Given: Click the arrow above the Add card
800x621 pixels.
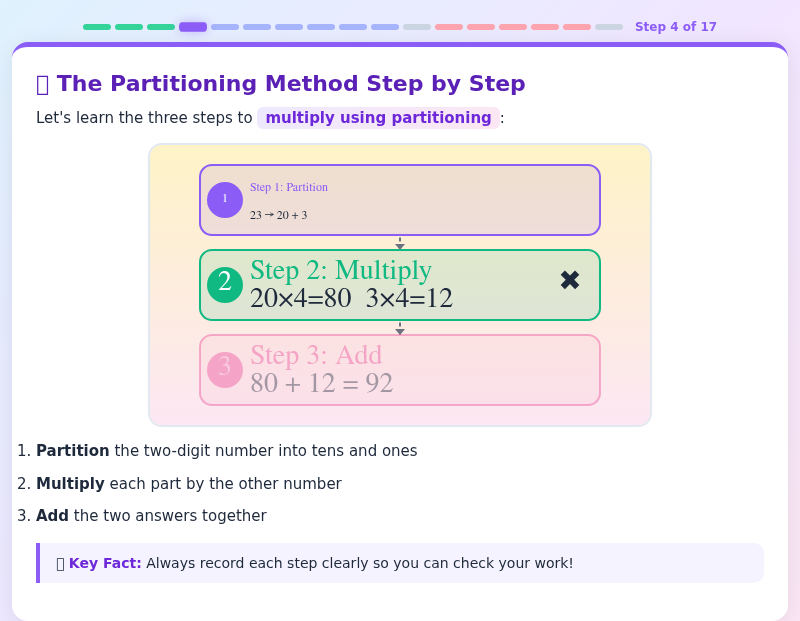Looking at the screenshot, I should tap(400, 328).
